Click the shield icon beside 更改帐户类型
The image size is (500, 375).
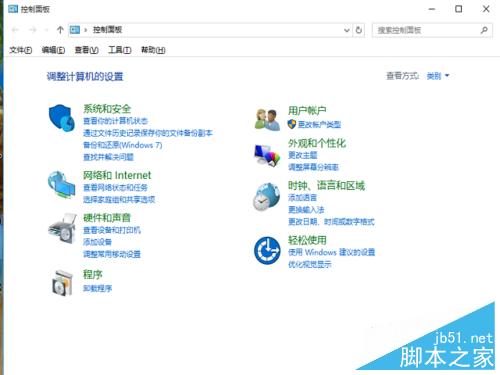[x=292, y=124]
